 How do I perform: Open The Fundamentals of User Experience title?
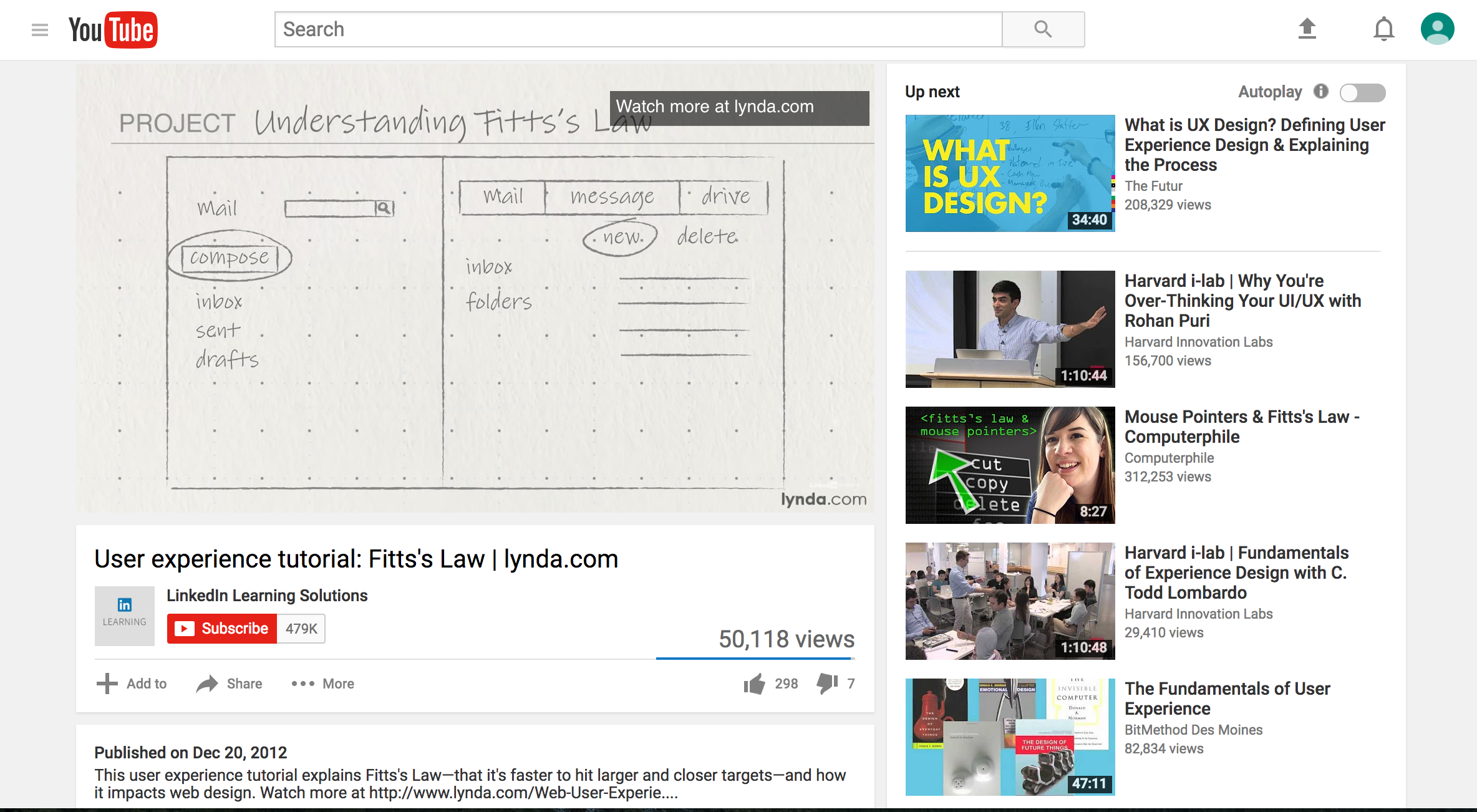pos(1227,698)
